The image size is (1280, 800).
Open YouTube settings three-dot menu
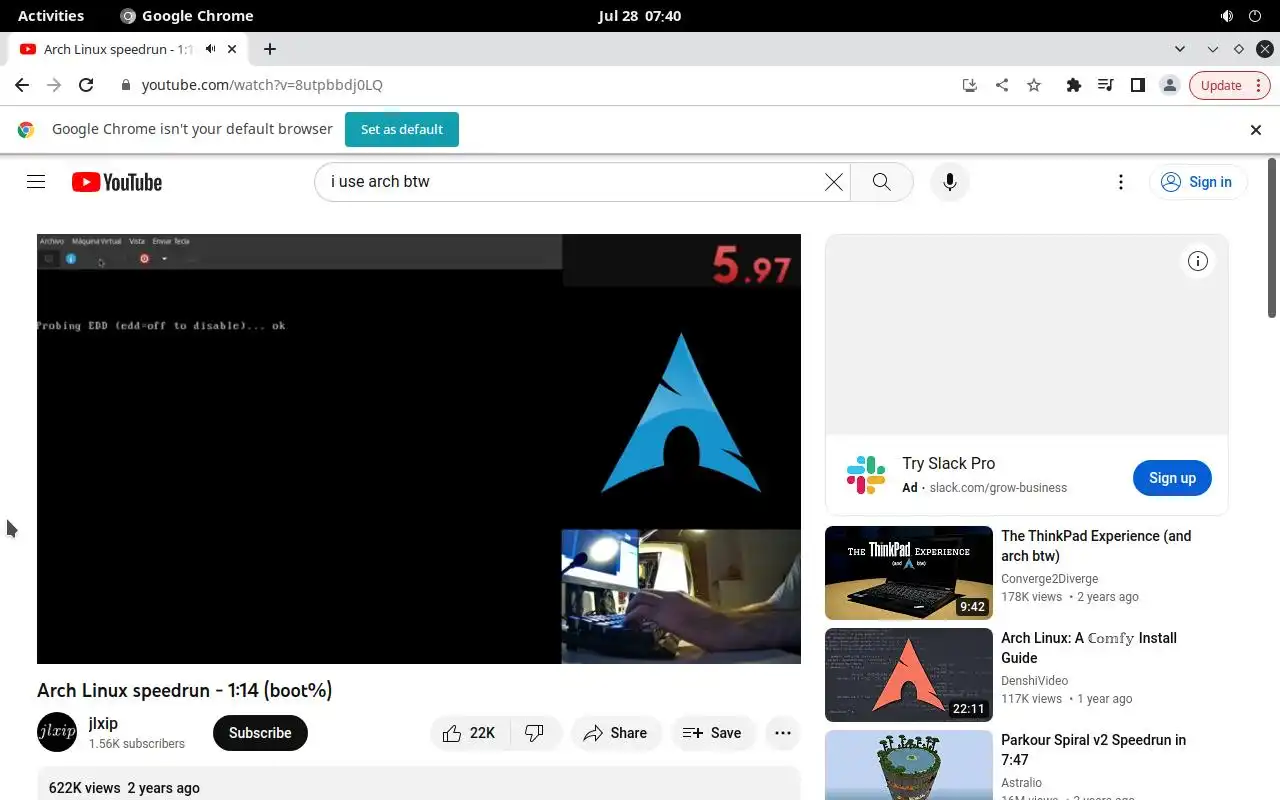click(x=1121, y=182)
